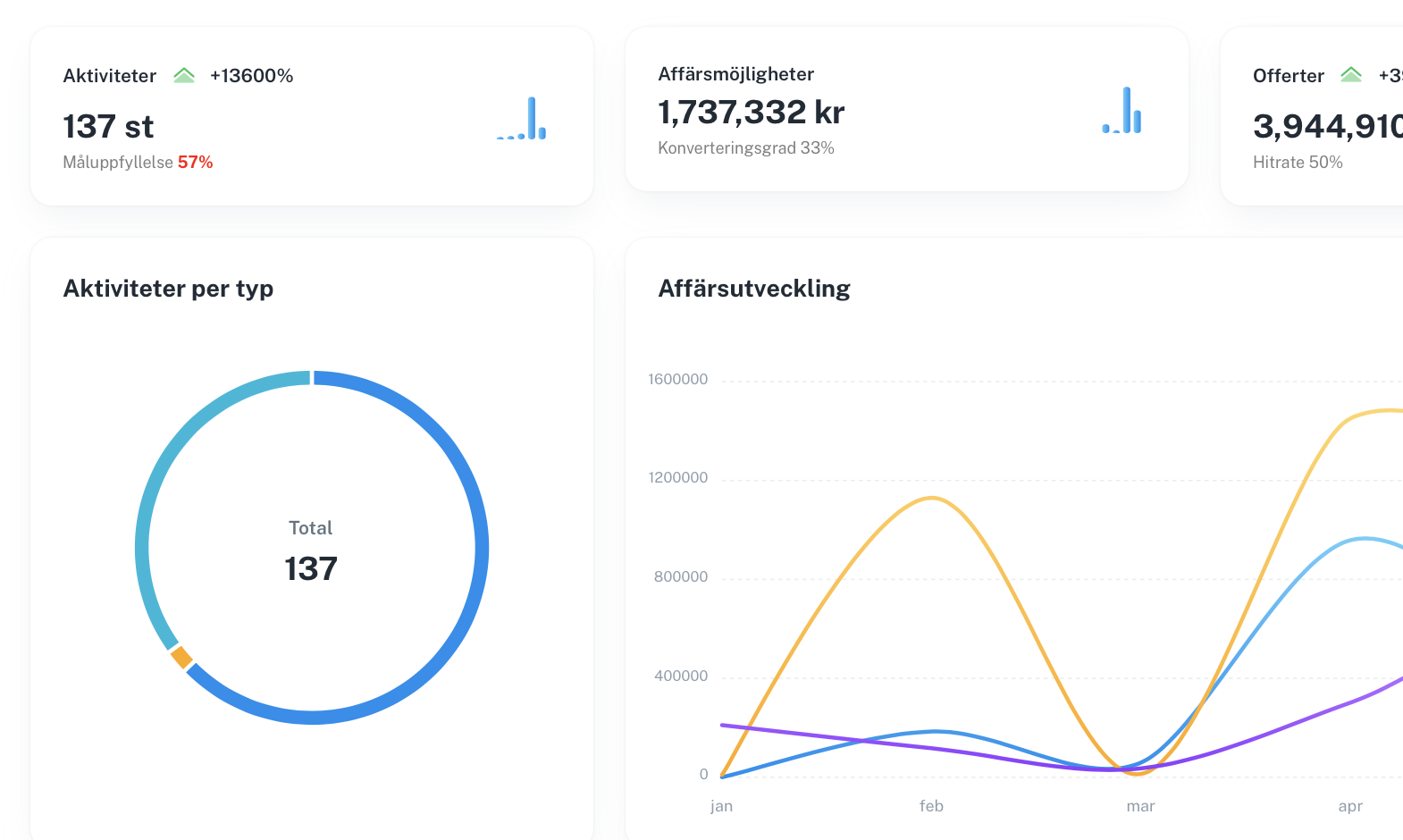Select the Aktiviteter card title
Screen dimensions: 1403x840
point(110,76)
